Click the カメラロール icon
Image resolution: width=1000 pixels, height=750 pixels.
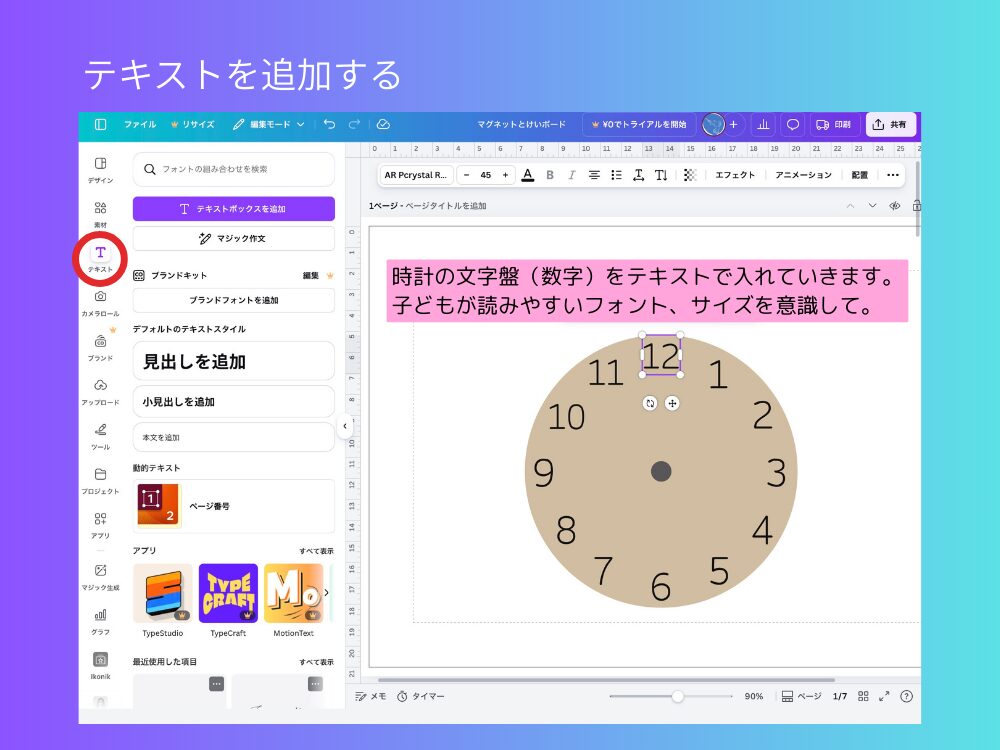pyautogui.click(x=100, y=297)
